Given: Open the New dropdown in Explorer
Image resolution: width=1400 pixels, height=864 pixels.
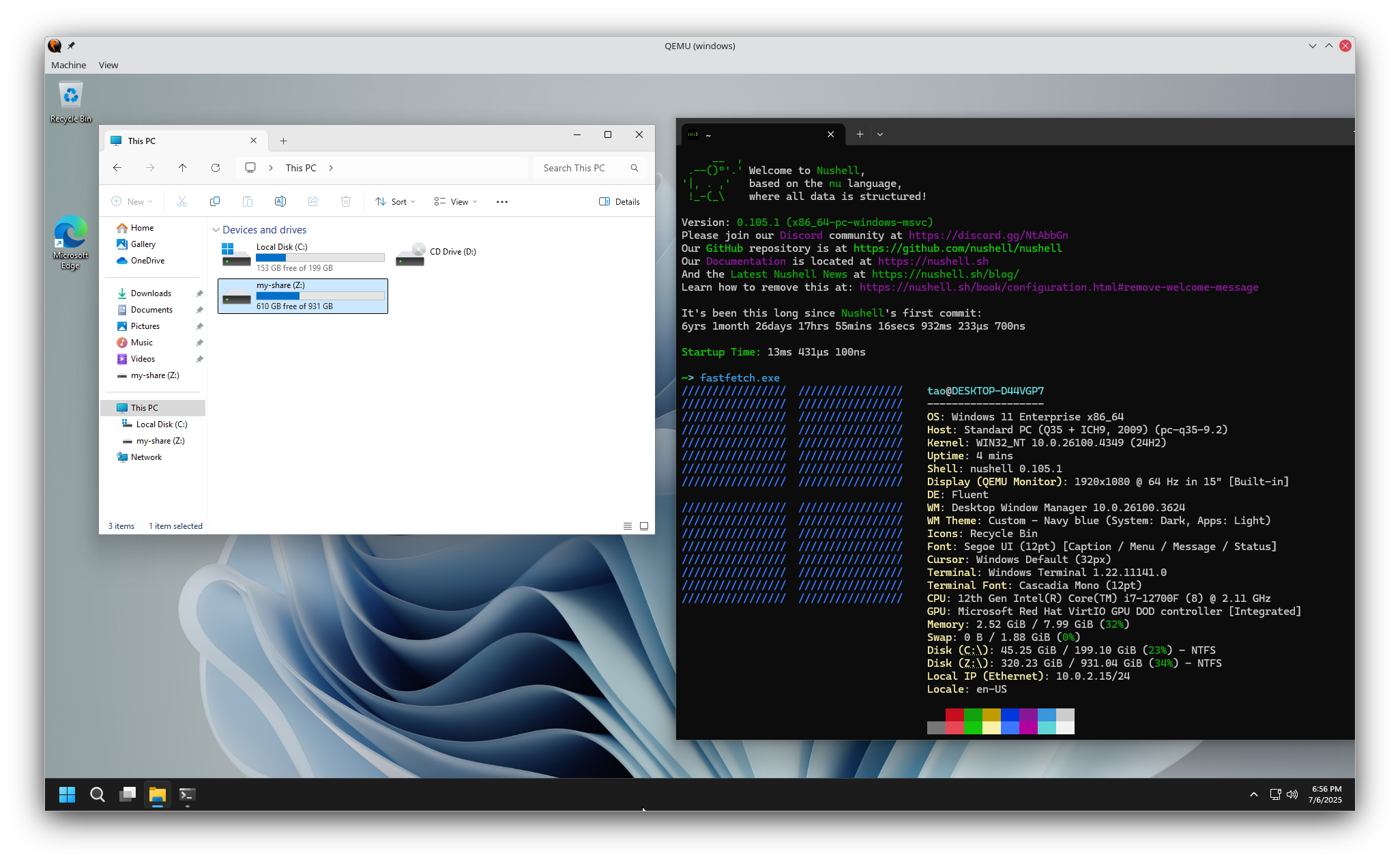Looking at the screenshot, I should click(132, 201).
